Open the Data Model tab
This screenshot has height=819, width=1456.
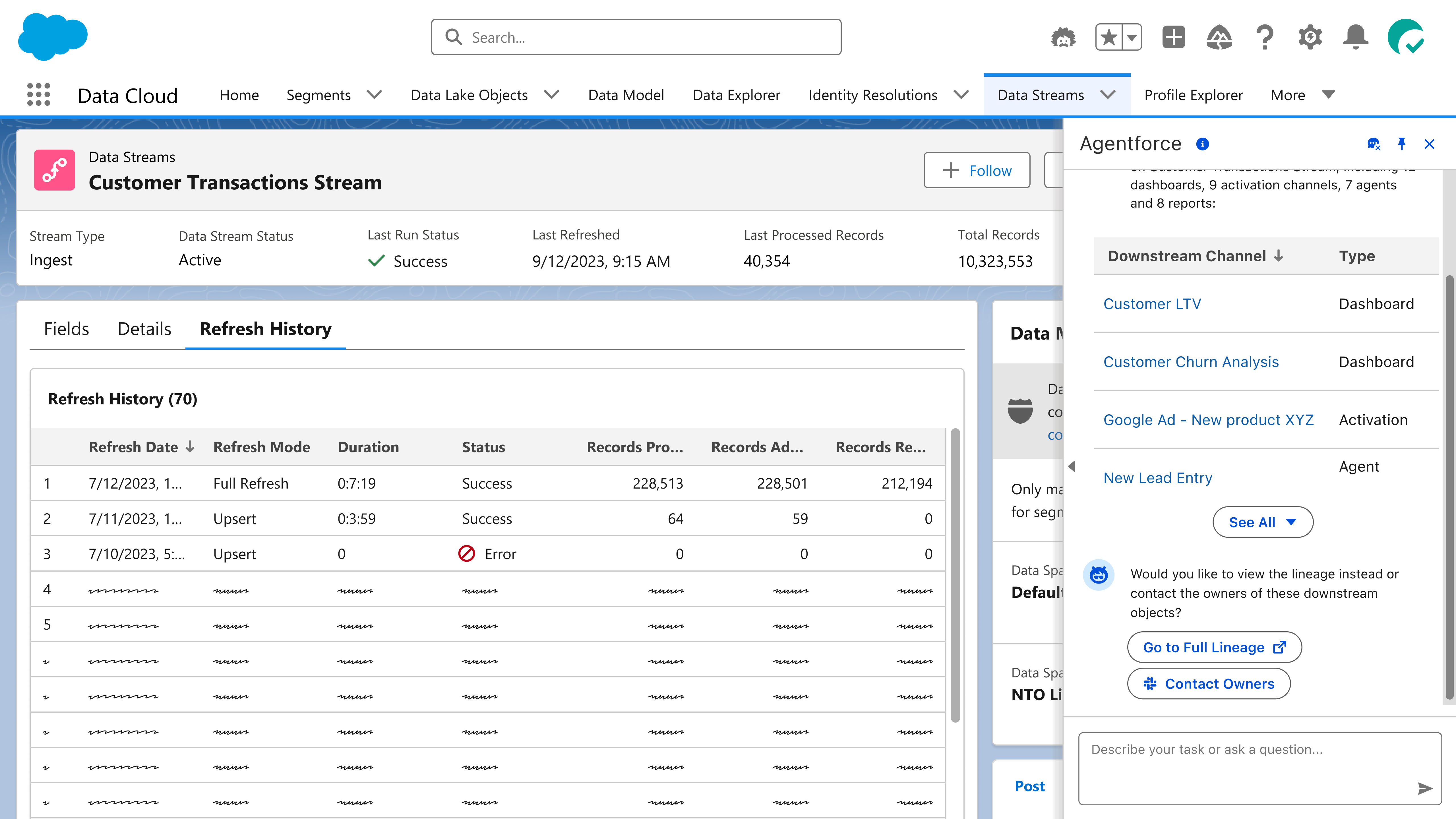[x=626, y=95]
